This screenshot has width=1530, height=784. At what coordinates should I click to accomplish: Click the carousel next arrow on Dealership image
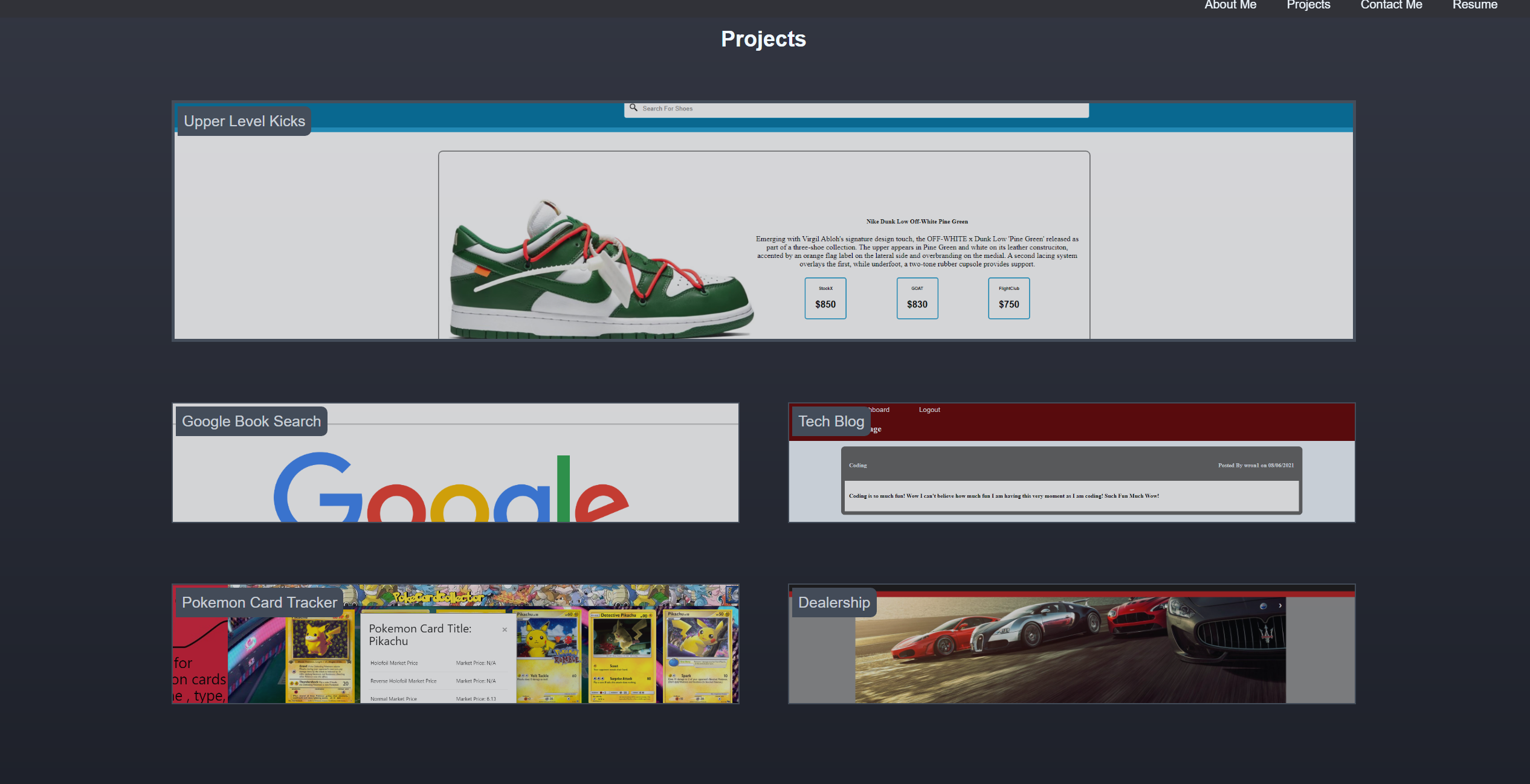(x=1280, y=606)
